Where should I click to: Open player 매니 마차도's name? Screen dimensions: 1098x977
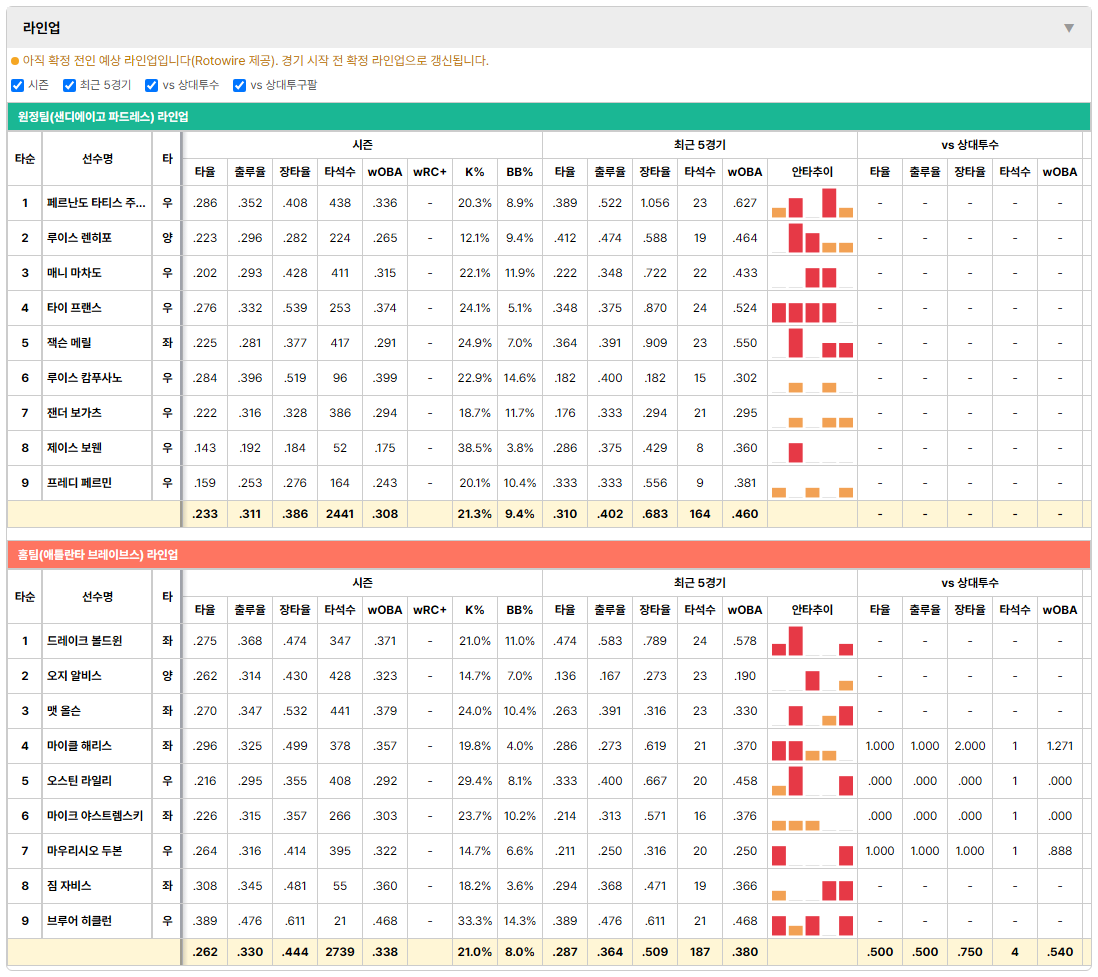[74, 273]
